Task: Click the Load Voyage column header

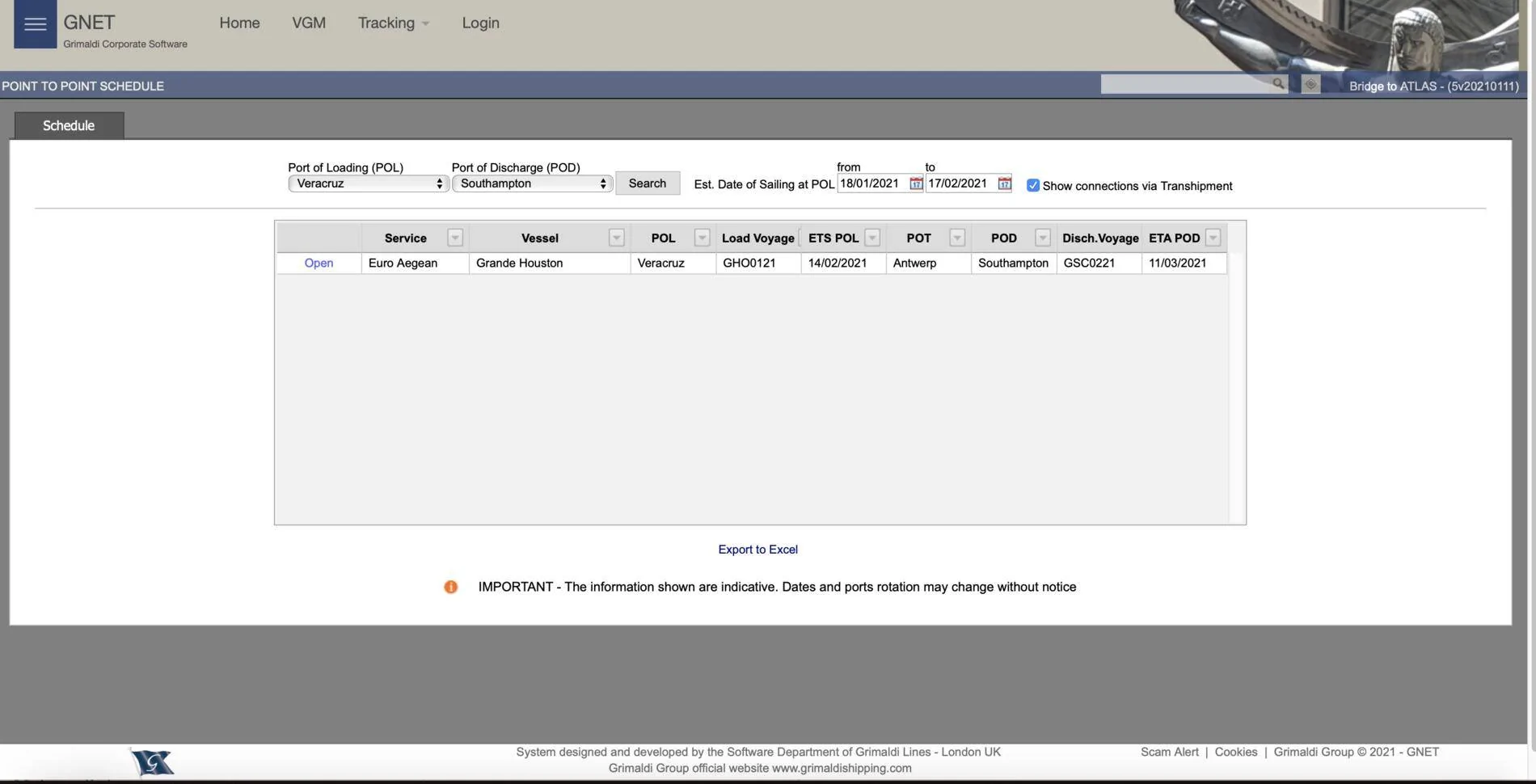Action: pyautogui.click(x=757, y=238)
